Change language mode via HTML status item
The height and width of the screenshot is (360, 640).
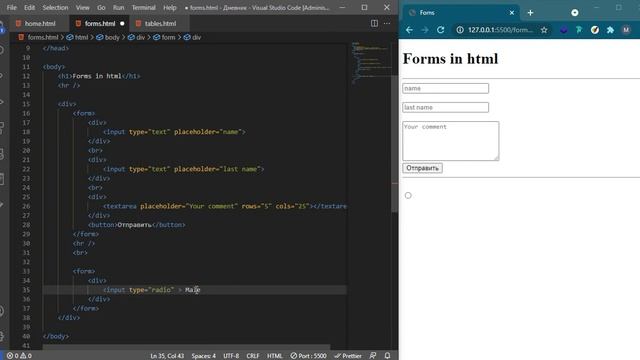click(x=274, y=356)
